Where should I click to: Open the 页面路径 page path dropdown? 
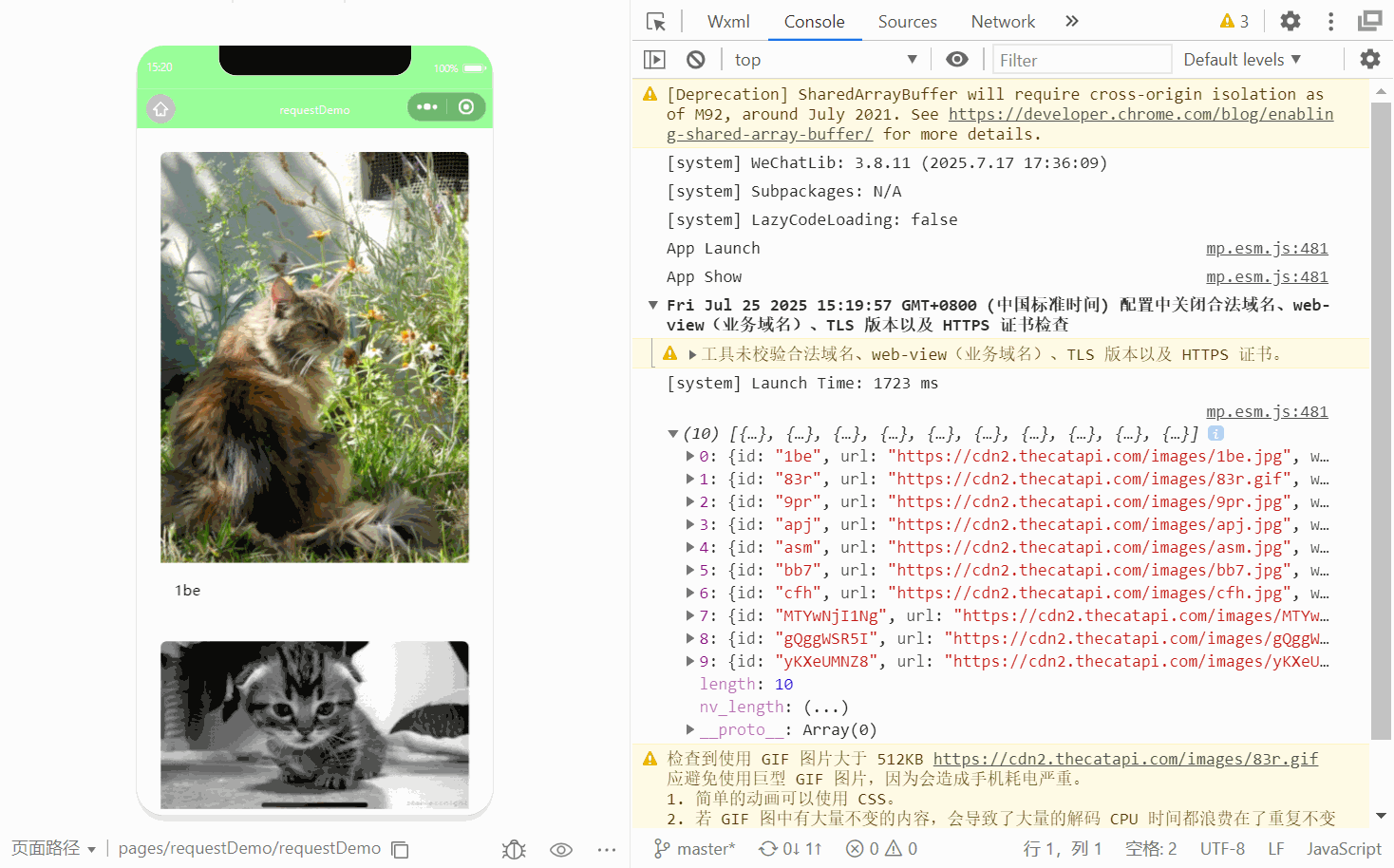tap(53, 848)
